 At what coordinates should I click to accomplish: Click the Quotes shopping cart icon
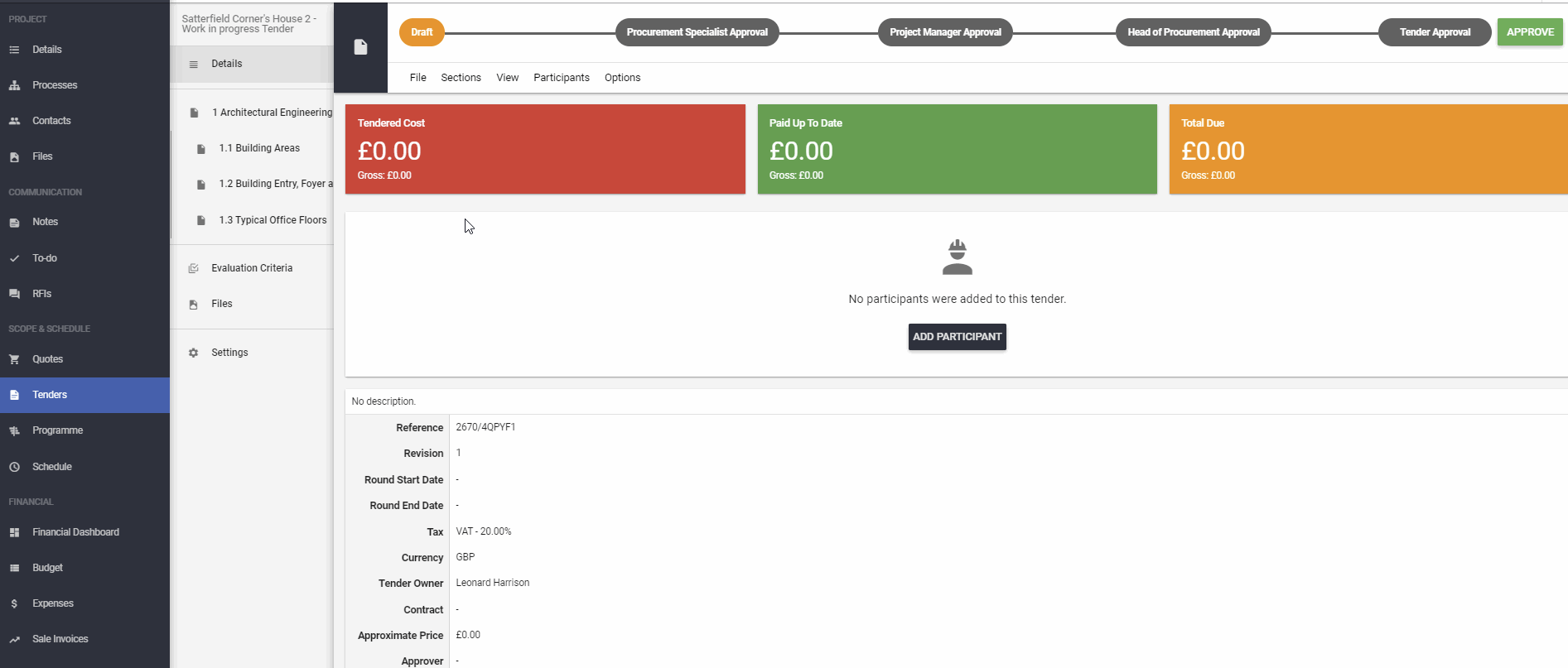tap(14, 359)
